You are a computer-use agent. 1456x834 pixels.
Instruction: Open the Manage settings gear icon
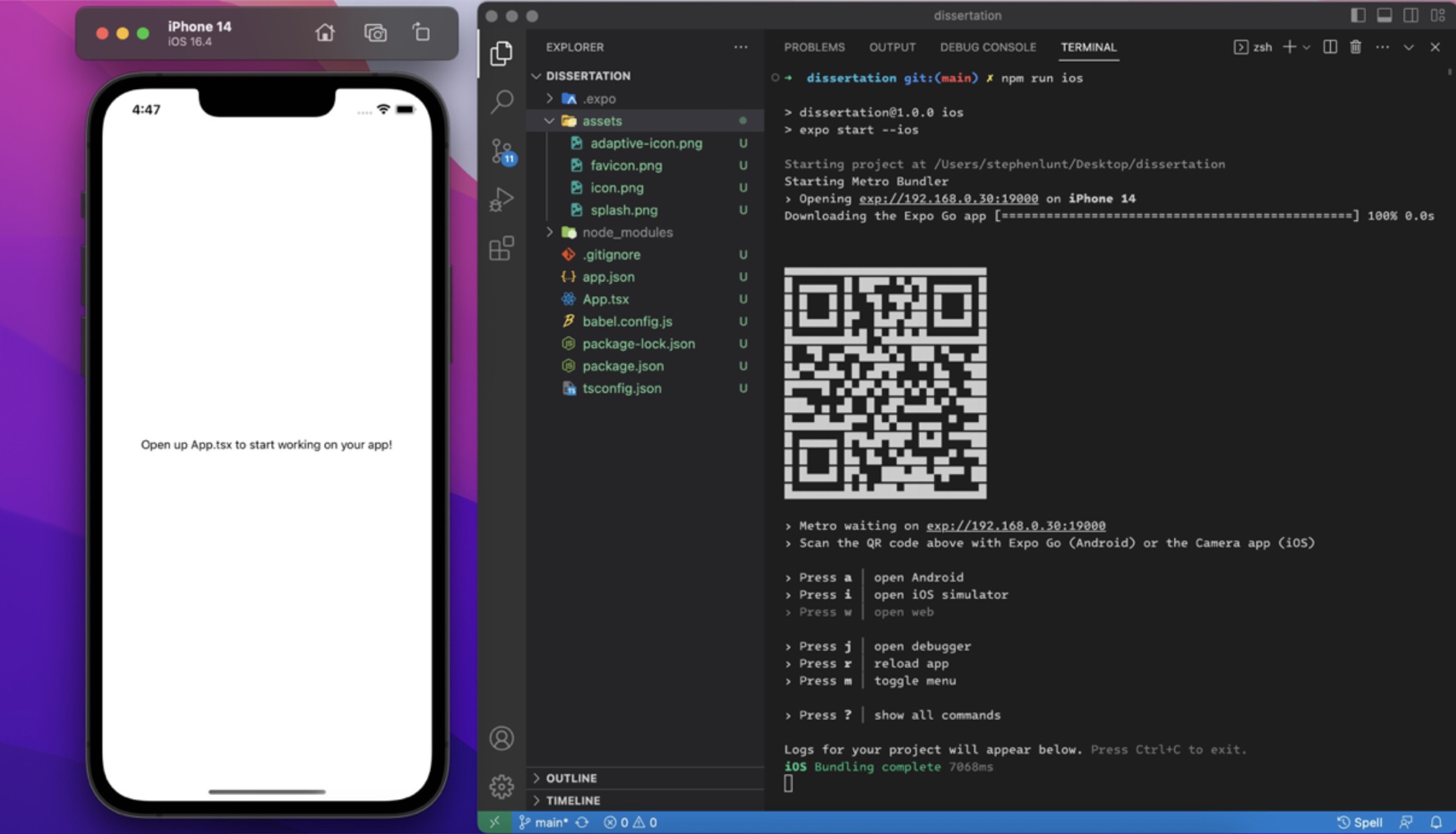(502, 786)
